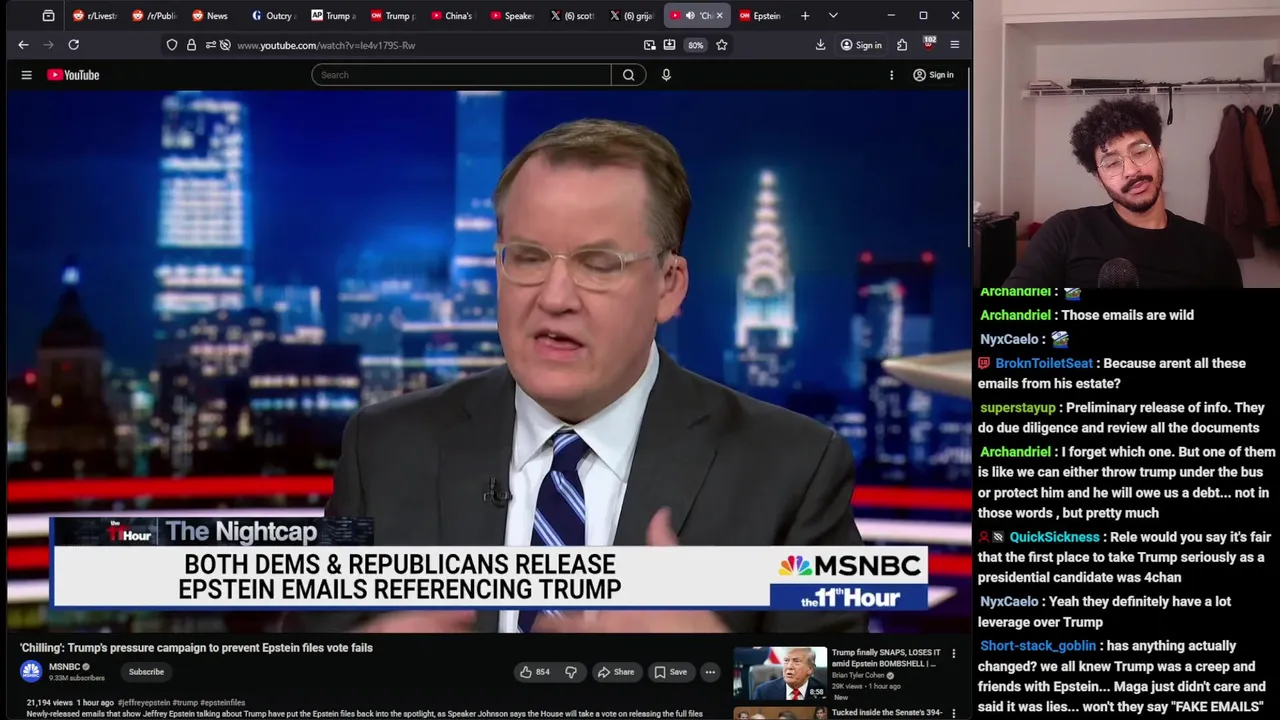
Task: Open menu for Trump finally SNAPS video
Action: click(953, 654)
